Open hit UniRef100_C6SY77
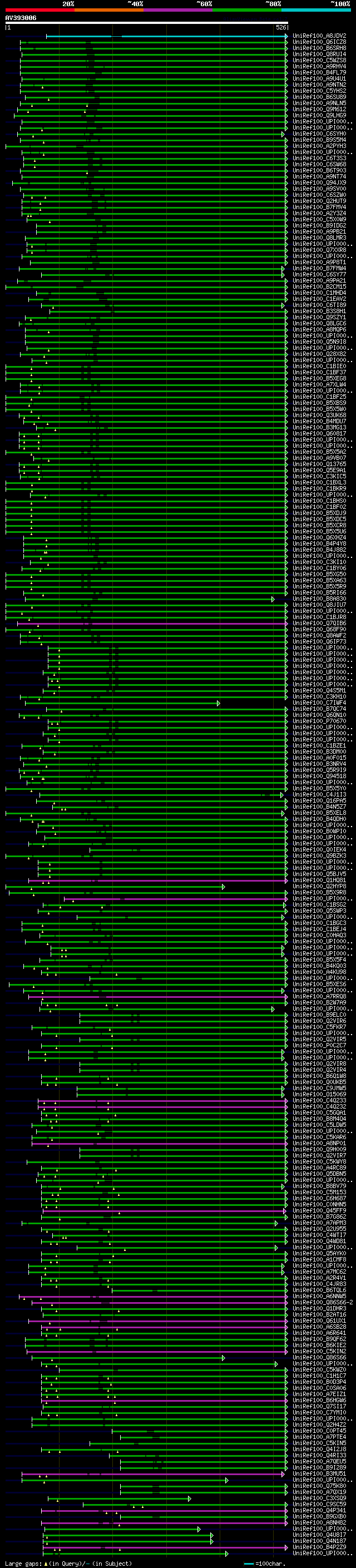The image size is (356, 1568). (319, 275)
